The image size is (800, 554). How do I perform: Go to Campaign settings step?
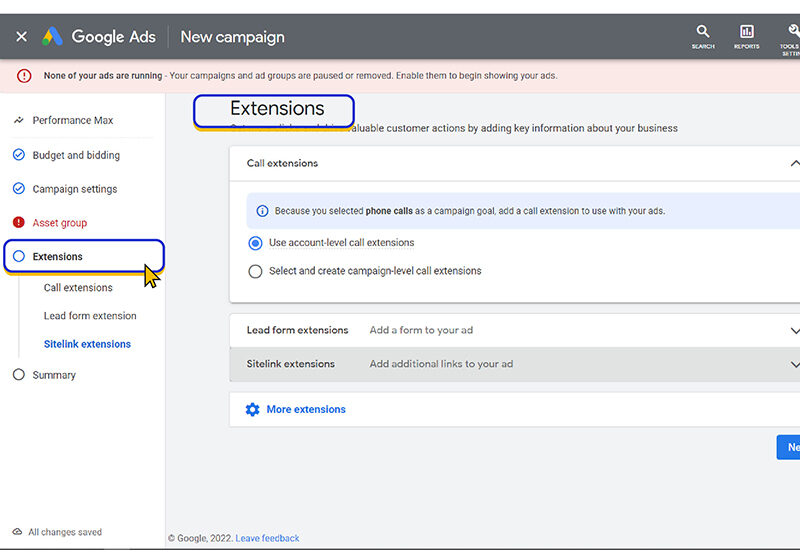pos(75,189)
